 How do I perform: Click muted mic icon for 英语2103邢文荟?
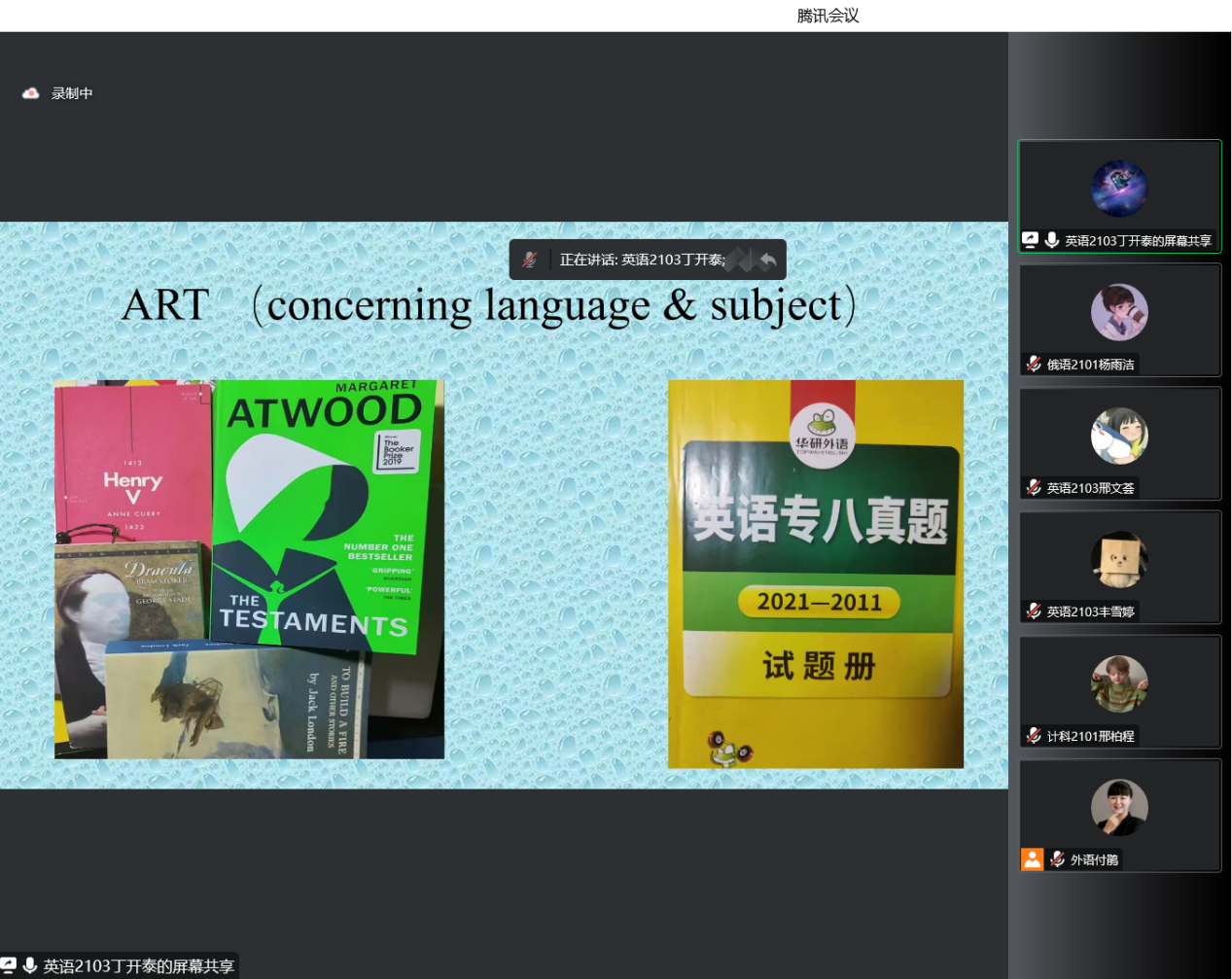(1034, 488)
